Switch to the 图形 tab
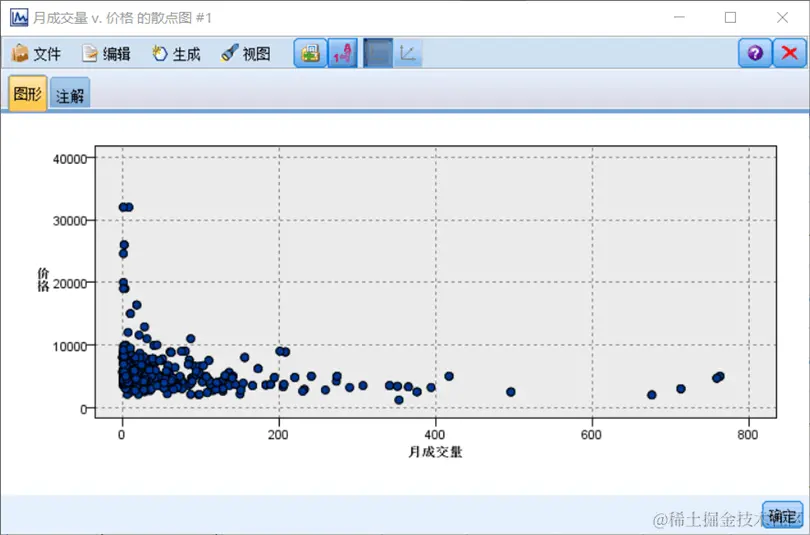The image size is (810, 535). [x=28, y=93]
